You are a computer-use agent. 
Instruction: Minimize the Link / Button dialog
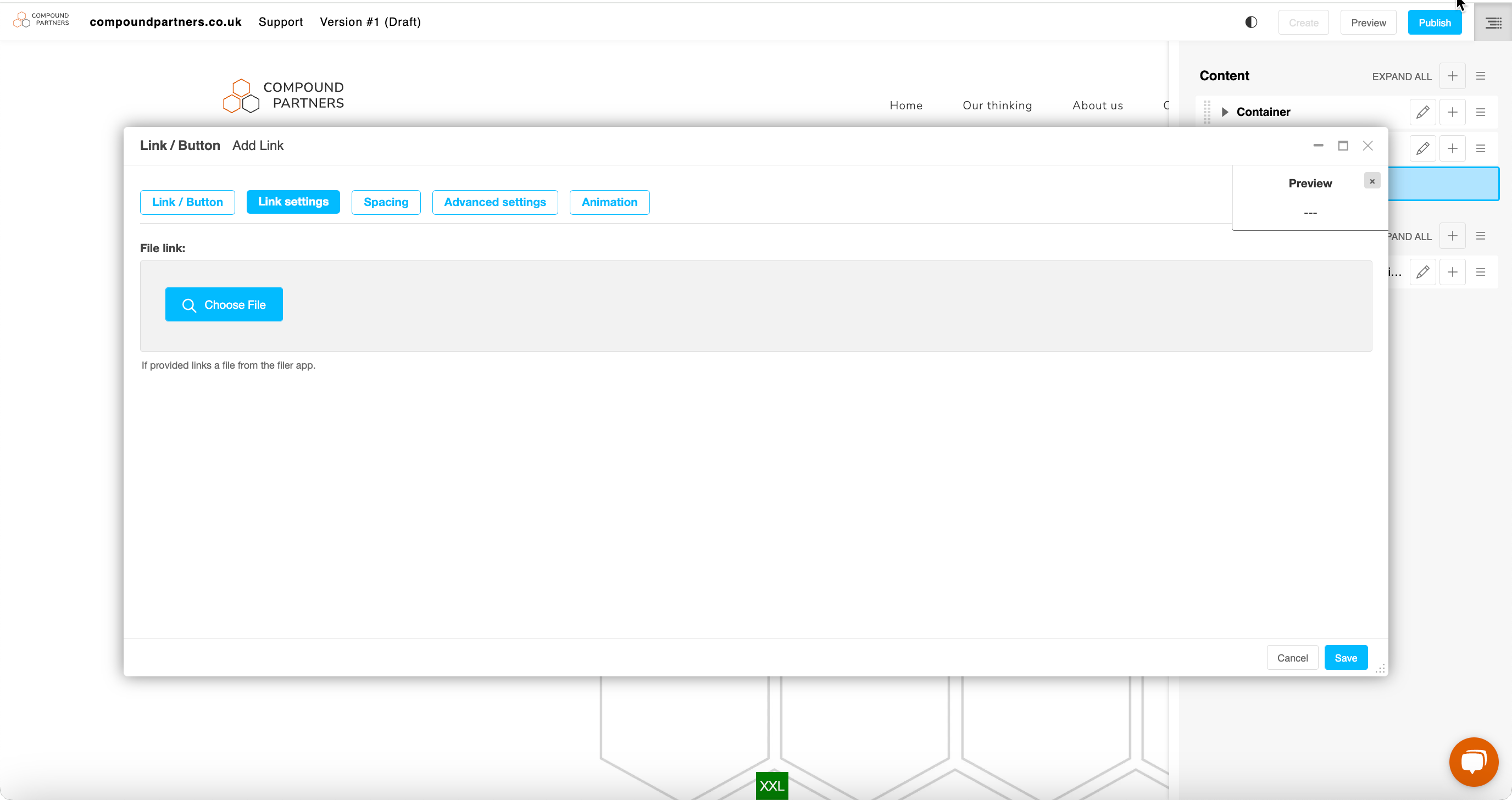coord(1318,146)
